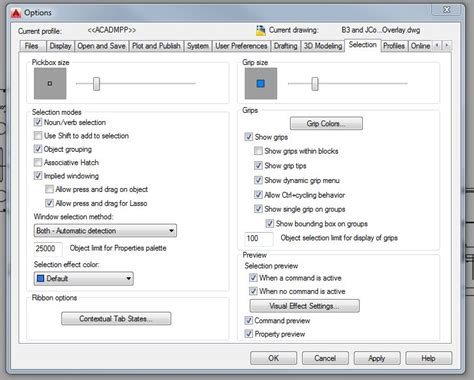Click the Grip Colors button
Viewport: 474px width, 380px height.
pyautogui.click(x=326, y=124)
